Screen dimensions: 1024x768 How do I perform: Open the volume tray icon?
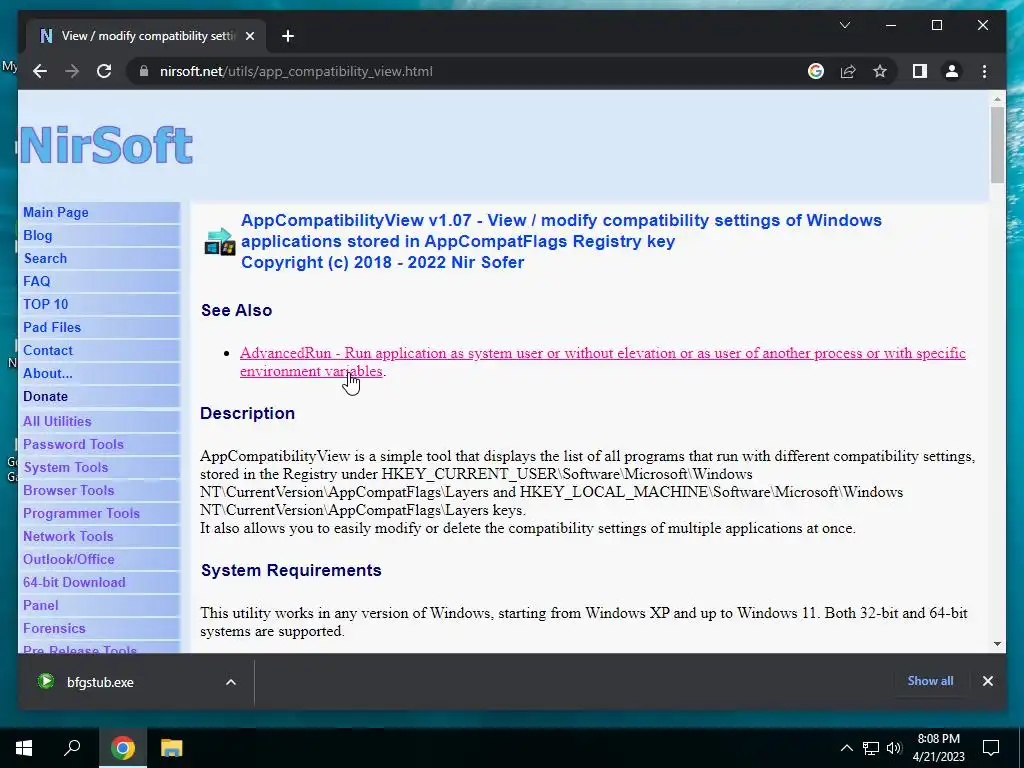[894, 748]
